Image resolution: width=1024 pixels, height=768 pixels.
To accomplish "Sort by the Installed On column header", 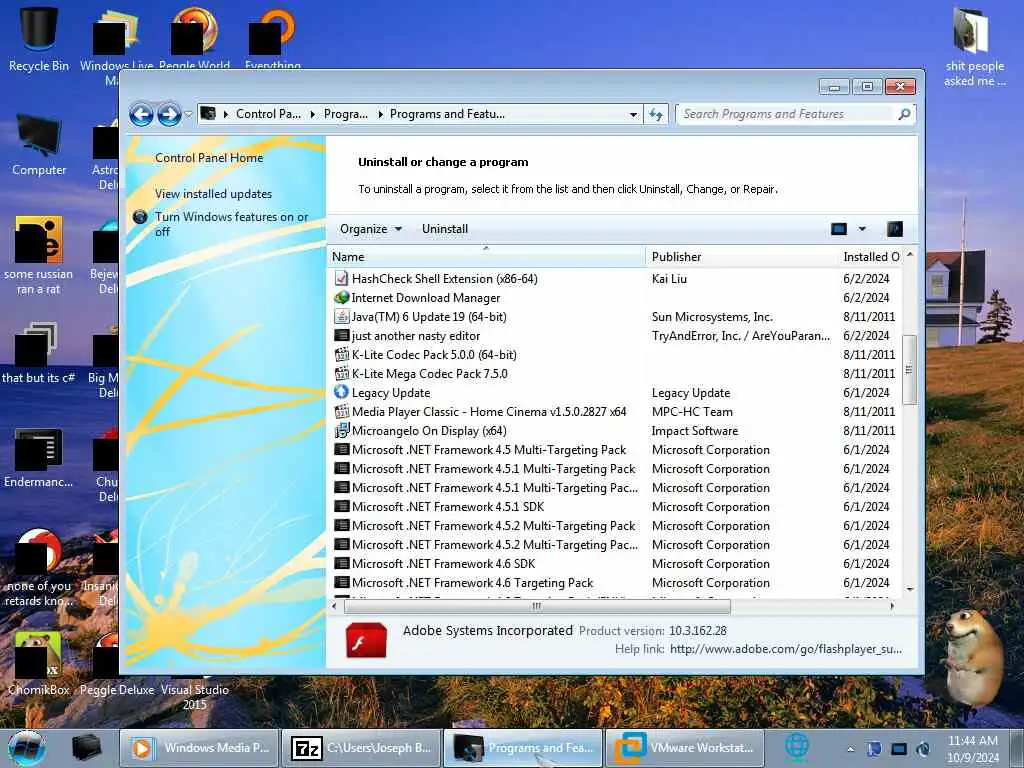I will pyautogui.click(x=871, y=257).
